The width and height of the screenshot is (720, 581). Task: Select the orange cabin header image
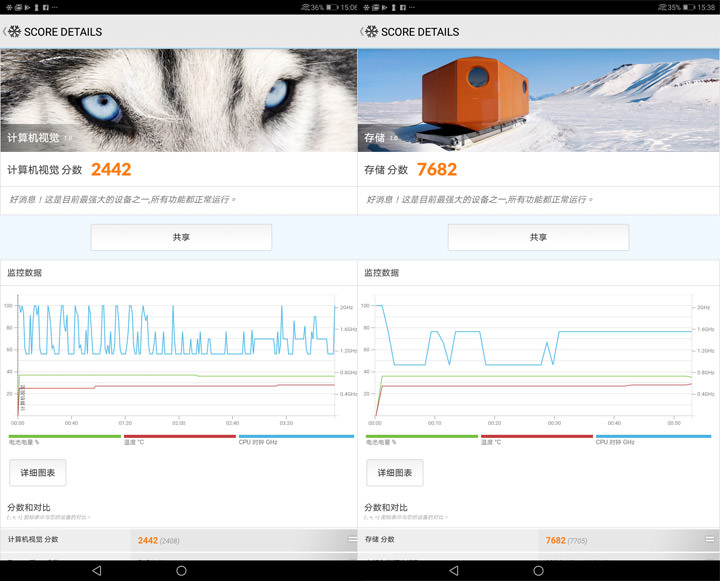[x=538, y=100]
